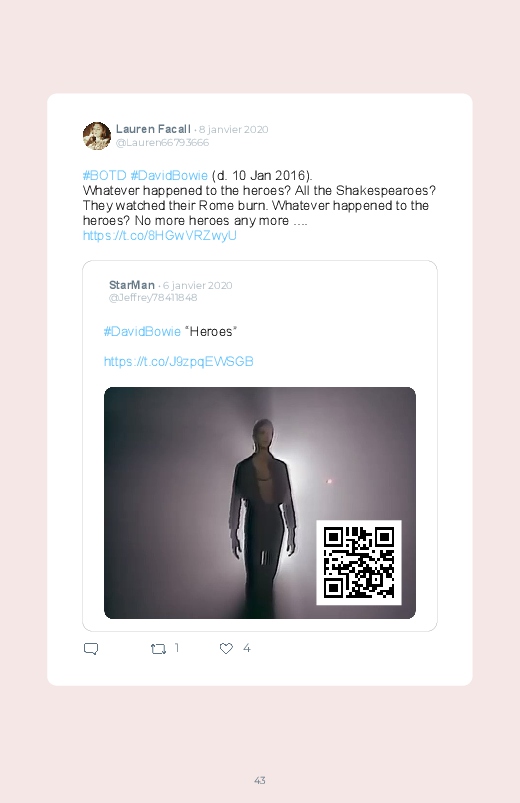Click the like count 4
Viewport: 520px width, 803px height.
(246, 648)
